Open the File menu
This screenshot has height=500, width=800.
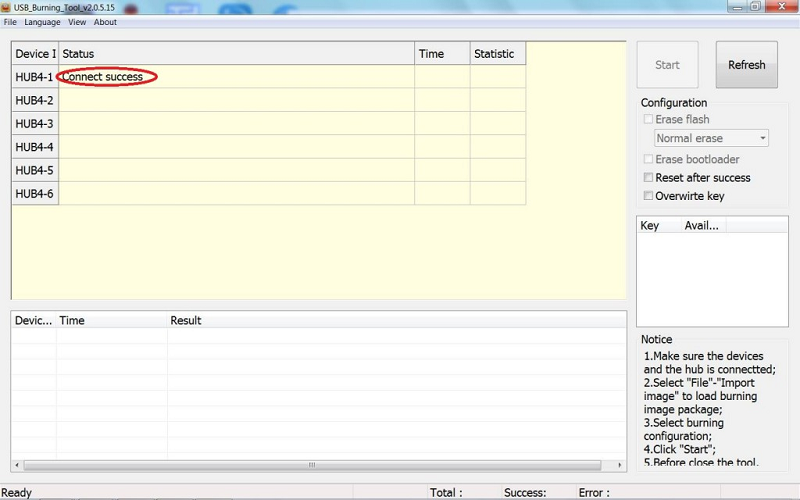pyautogui.click(x=10, y=22)
